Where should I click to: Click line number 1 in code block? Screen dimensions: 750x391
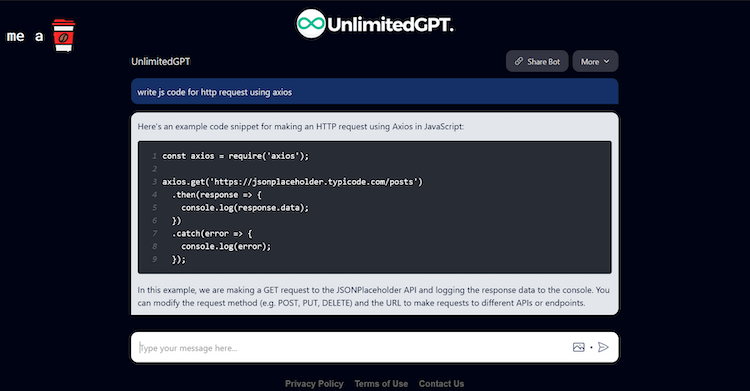pos(154,156)
